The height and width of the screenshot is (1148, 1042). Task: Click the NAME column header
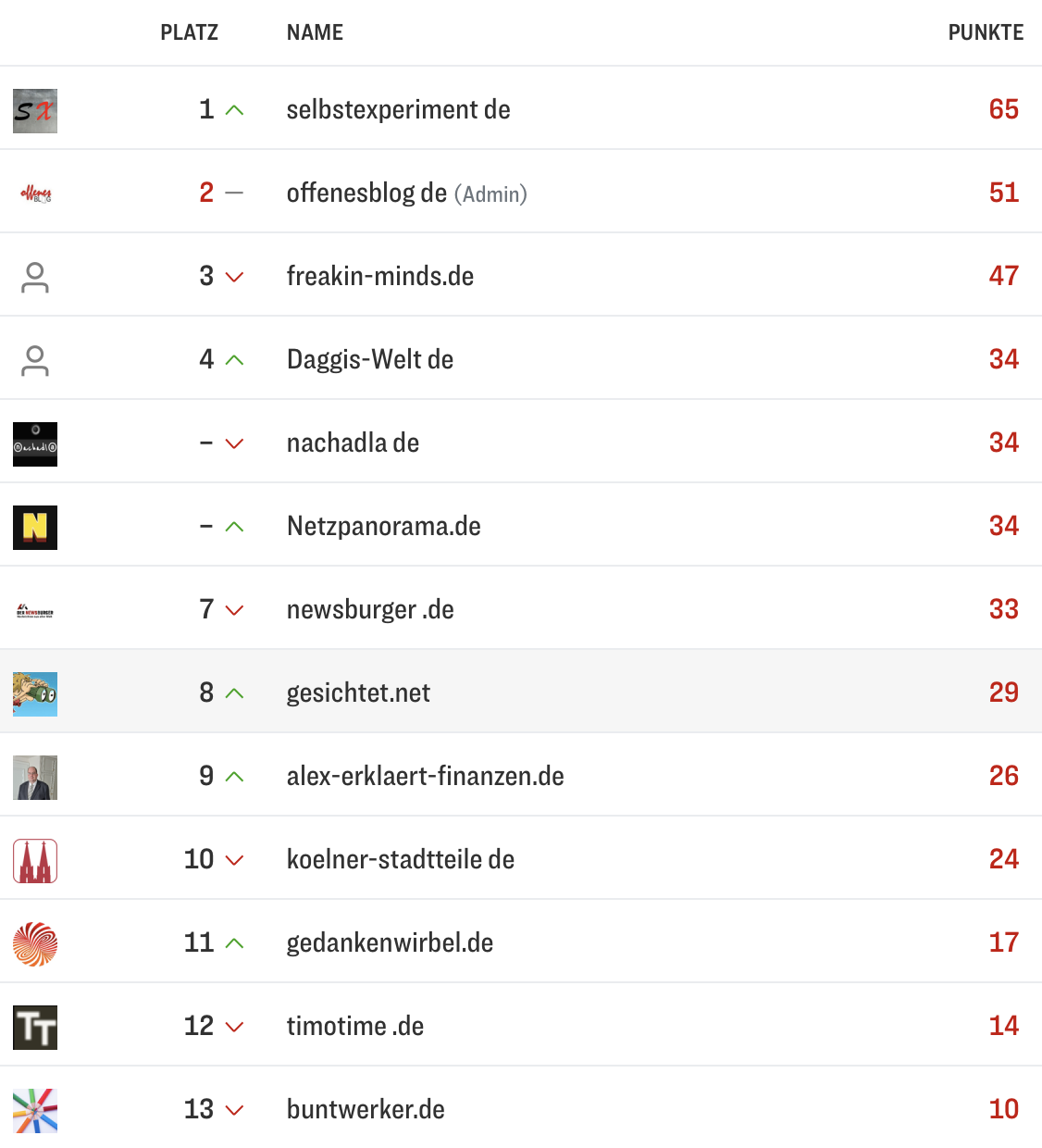(315, 33)
